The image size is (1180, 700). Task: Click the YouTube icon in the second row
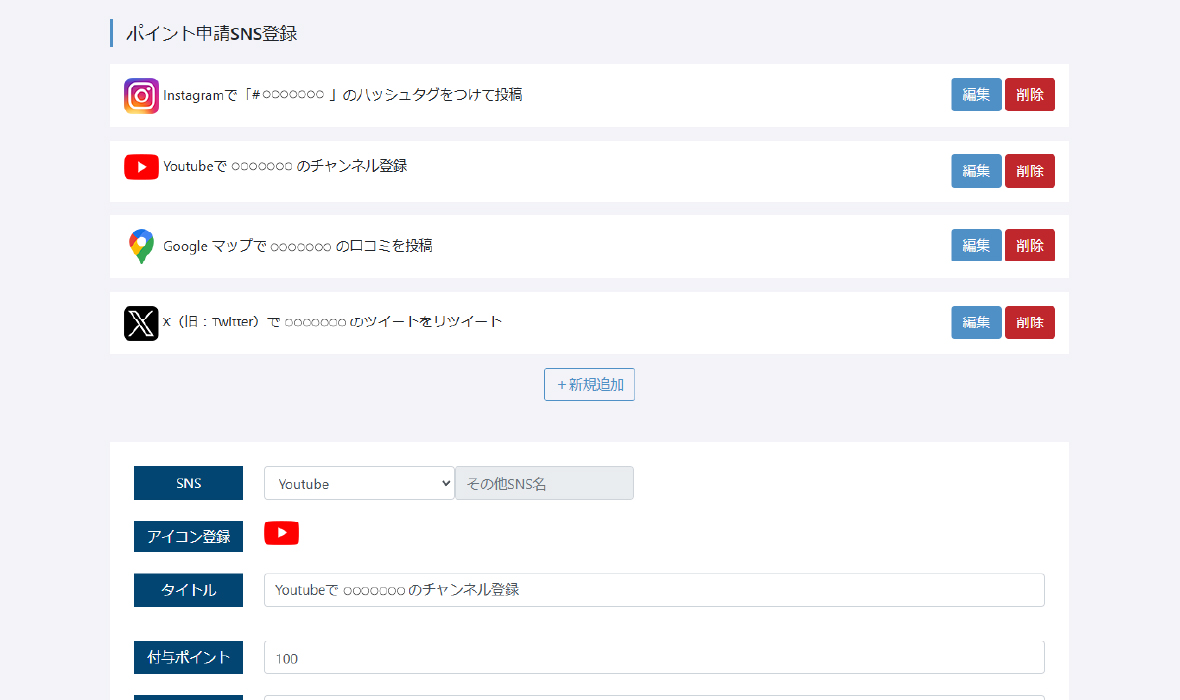141,167
